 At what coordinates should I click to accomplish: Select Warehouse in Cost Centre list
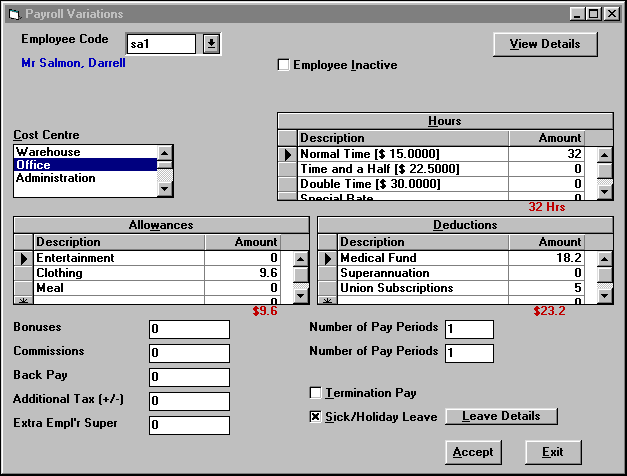point(85,152)
